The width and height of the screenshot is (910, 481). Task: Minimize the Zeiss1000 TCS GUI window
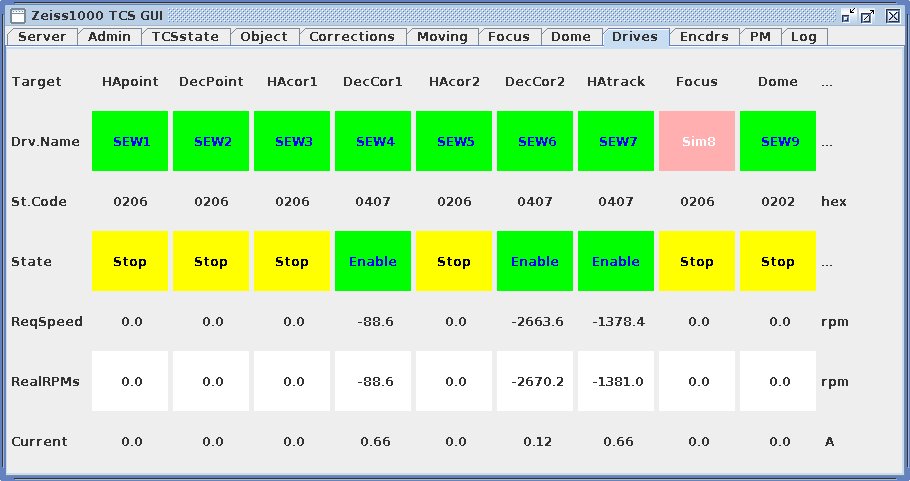pos(848,15)
